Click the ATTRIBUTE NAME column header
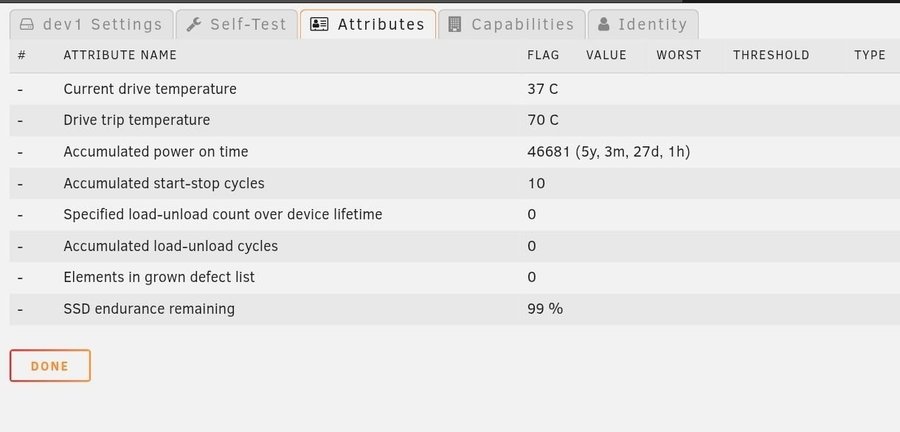Image resolution: width=900 pixels, height=432 pixels. point(120,55)
